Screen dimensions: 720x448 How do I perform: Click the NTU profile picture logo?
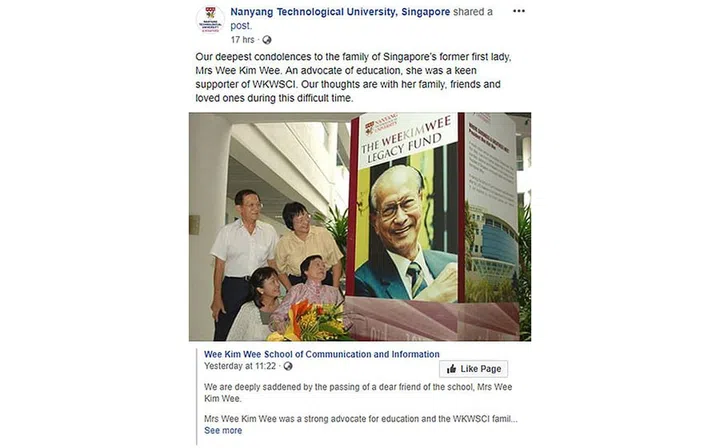click(210, 20)
